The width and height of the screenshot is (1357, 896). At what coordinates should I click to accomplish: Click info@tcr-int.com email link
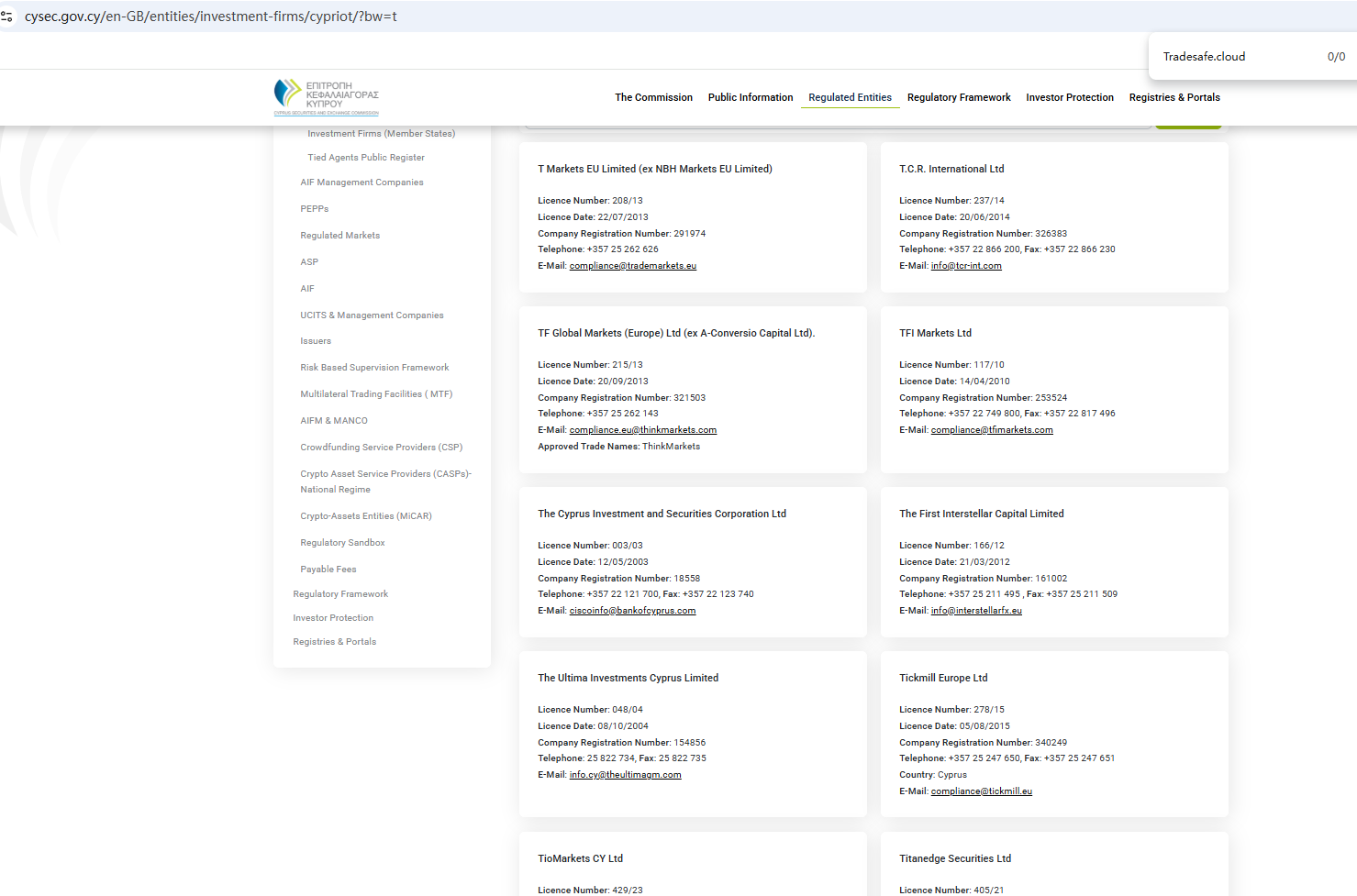coord(965,266)
